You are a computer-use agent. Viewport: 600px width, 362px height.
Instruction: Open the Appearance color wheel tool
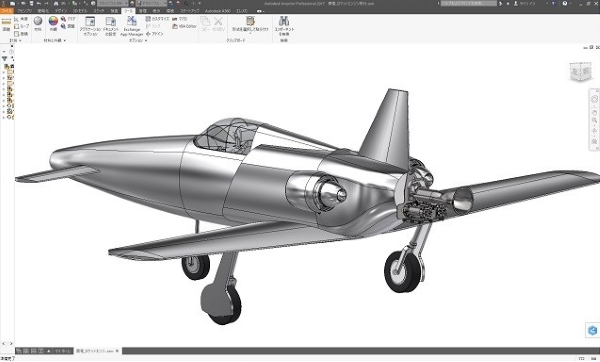click(53, 23)
